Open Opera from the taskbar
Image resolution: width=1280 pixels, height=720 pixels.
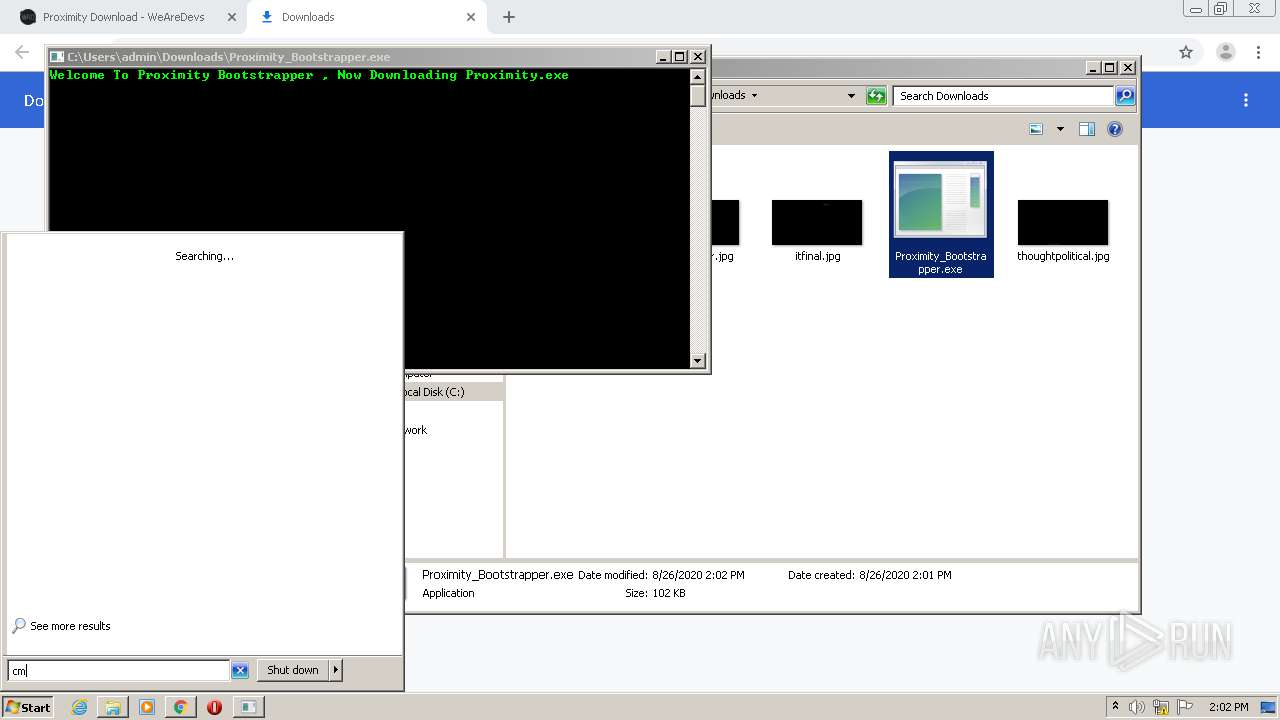[214, 707]
